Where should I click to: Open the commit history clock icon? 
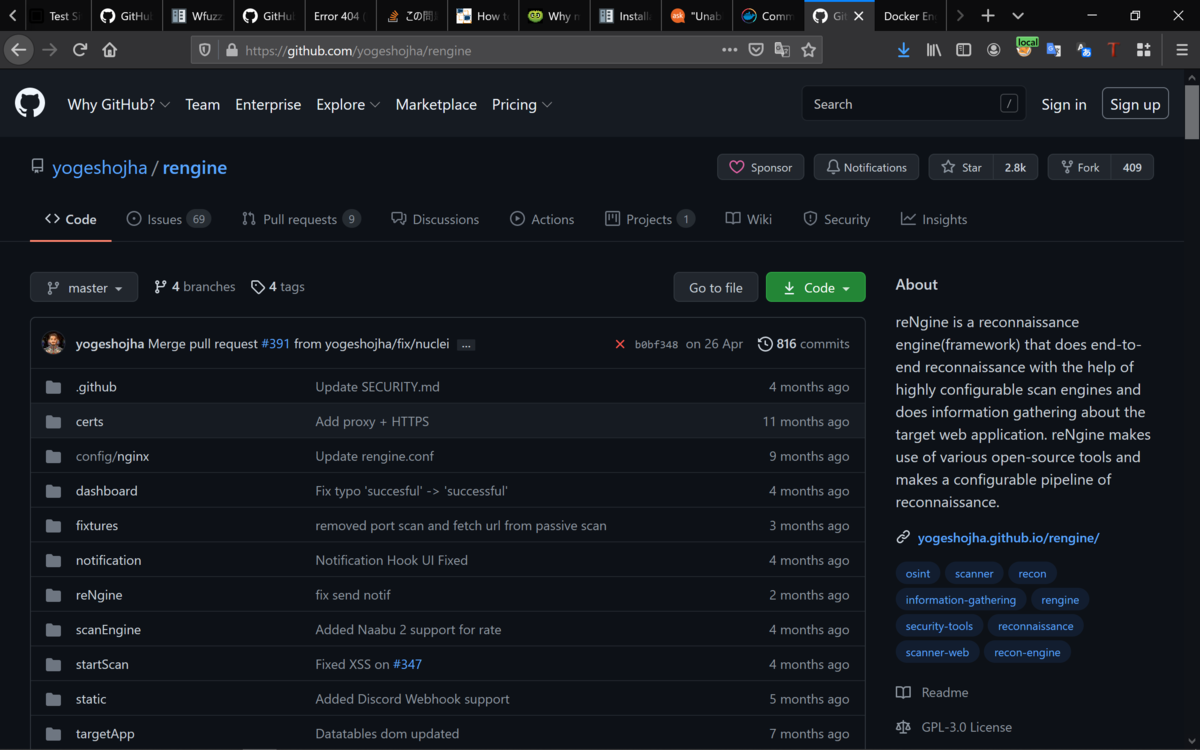(x=765, y=344)
